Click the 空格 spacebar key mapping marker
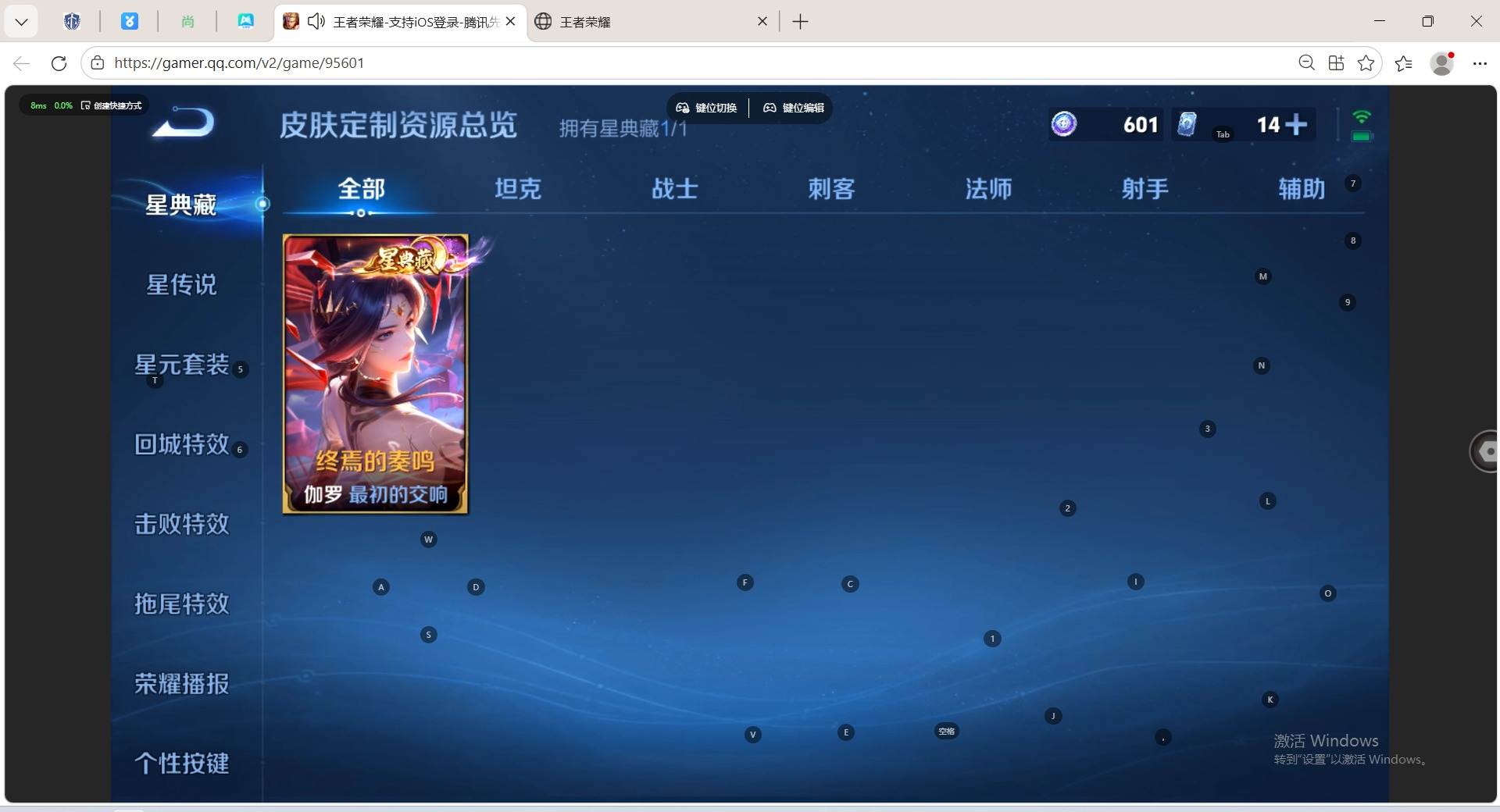Screen dimensions: 1500x812 coord(946,732)
